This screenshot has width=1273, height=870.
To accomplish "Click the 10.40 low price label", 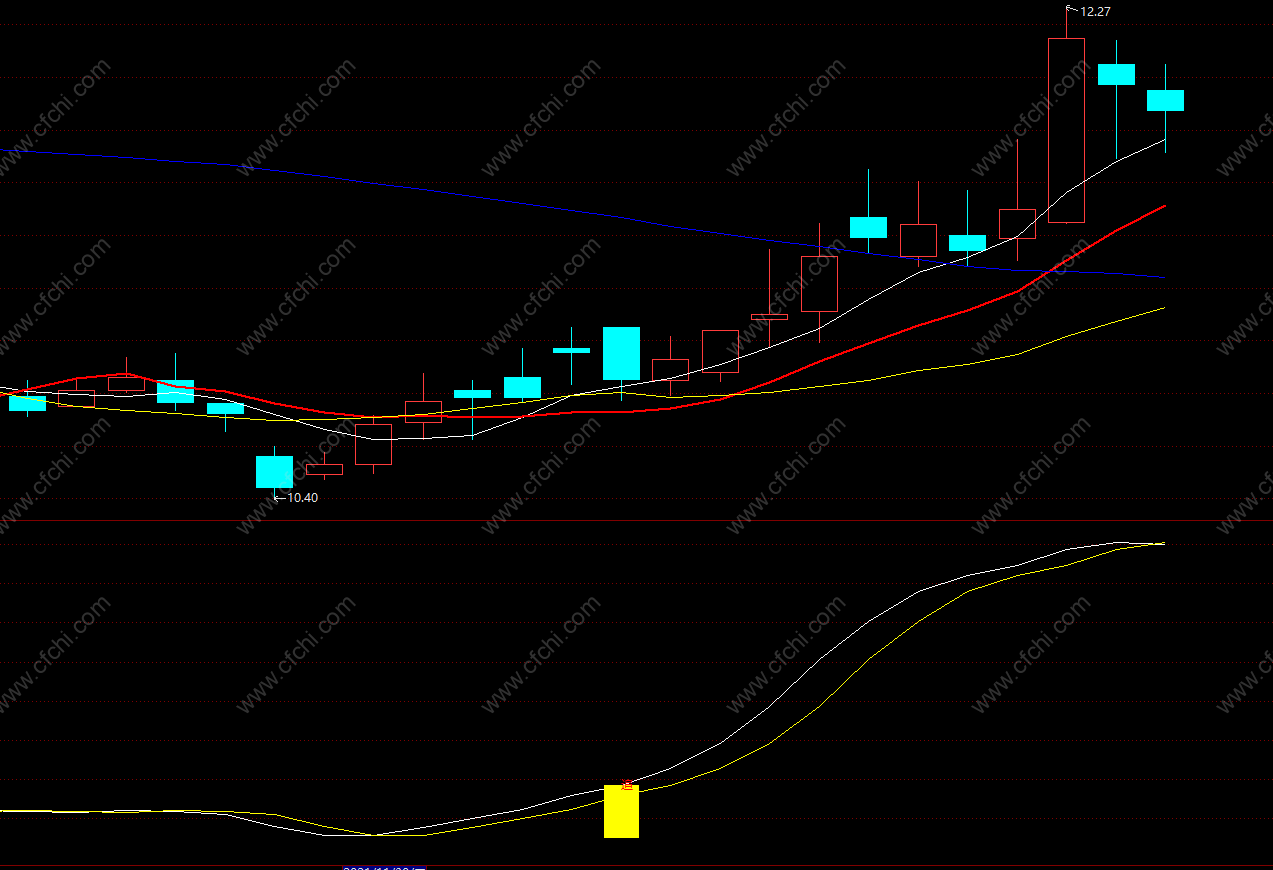I will (303, 498).
